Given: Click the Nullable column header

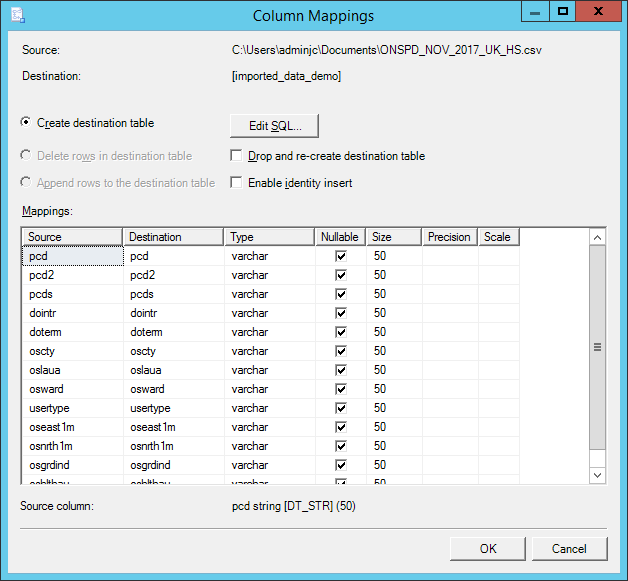Looking at the screenshot, I should [340, 237].
